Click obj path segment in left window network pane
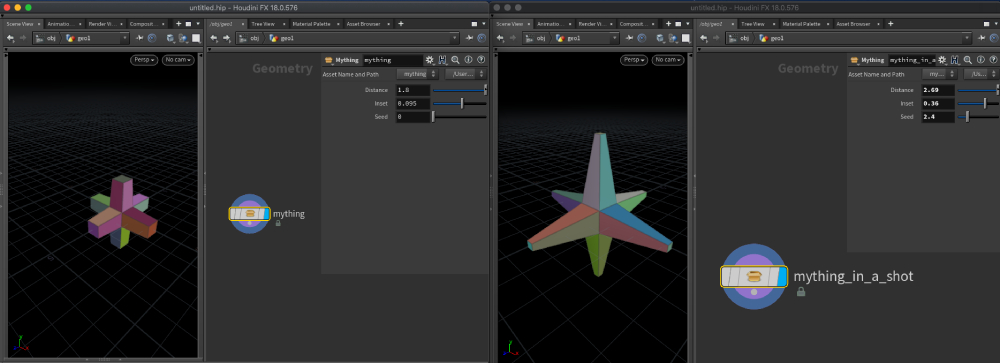Screen dimensions: 1000x363 (x=249, y=38)
